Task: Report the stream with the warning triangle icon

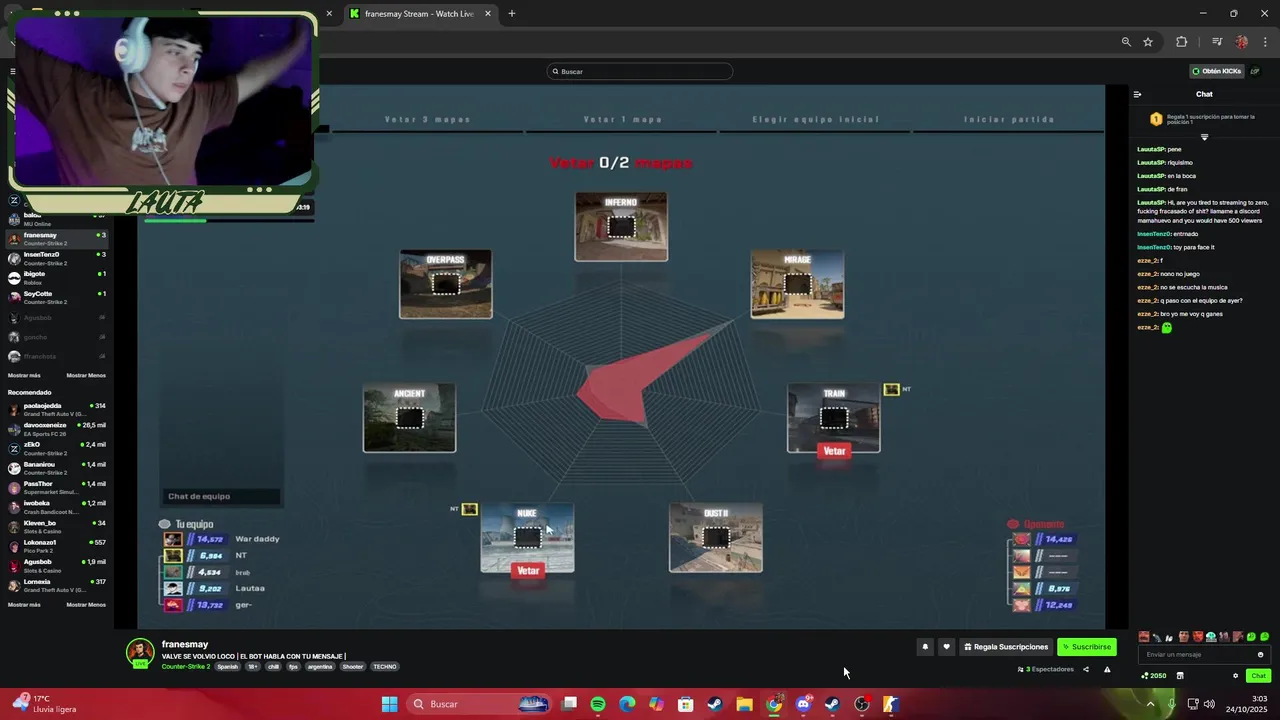Action: (1107, 669)
